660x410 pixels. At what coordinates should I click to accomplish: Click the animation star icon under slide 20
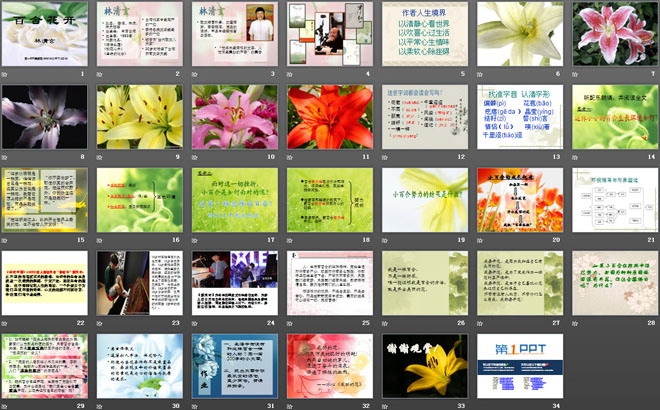click(x=480, y=240)
